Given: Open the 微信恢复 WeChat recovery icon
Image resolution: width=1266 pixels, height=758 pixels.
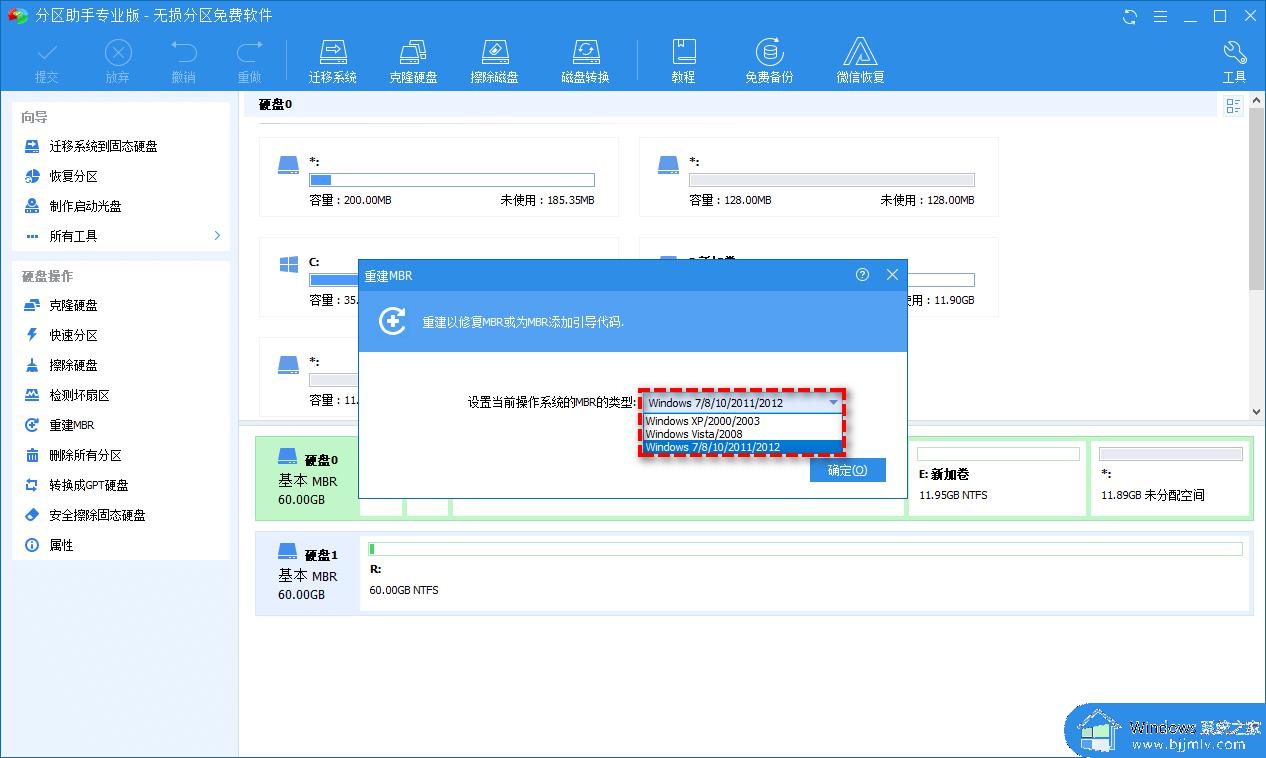Looking at the screenshot, I should pyautogui.click(x=860, y=61).
